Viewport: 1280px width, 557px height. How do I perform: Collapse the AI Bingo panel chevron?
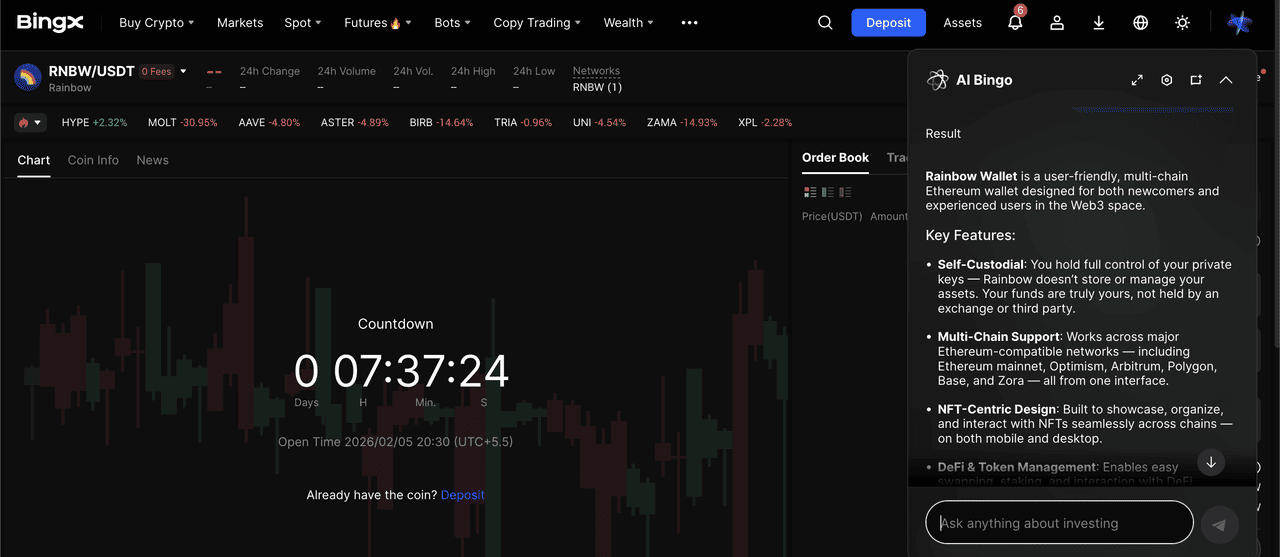[x=1226, y=80]
